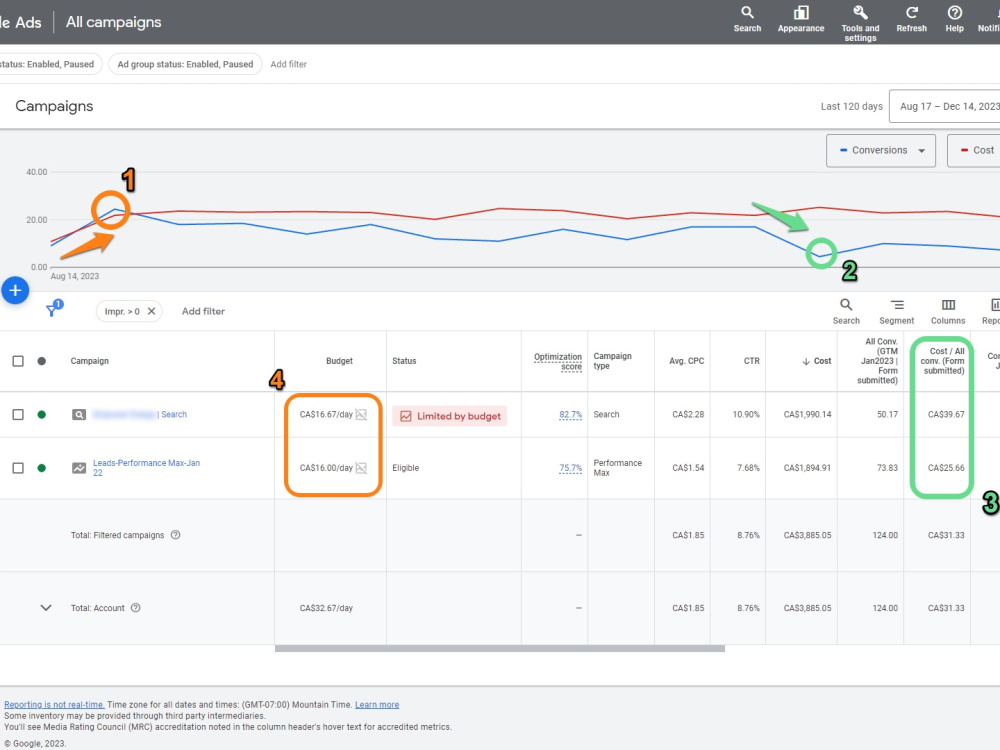The image size is (1000, 750).
Task: Open the Search tool in top bar
Action: [x=747, y=19]
